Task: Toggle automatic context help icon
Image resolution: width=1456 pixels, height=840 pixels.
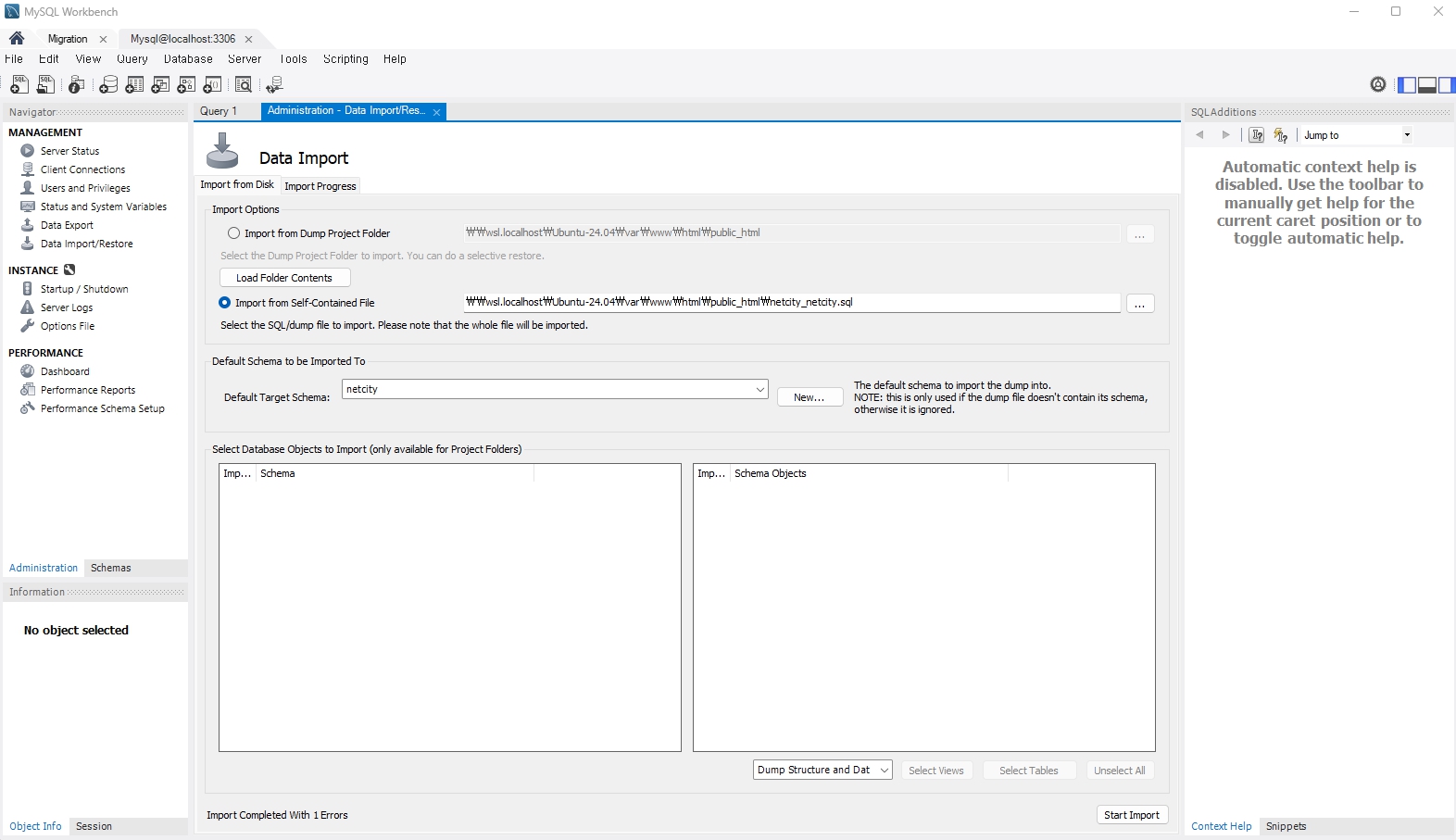Action: click(1281, 135)
